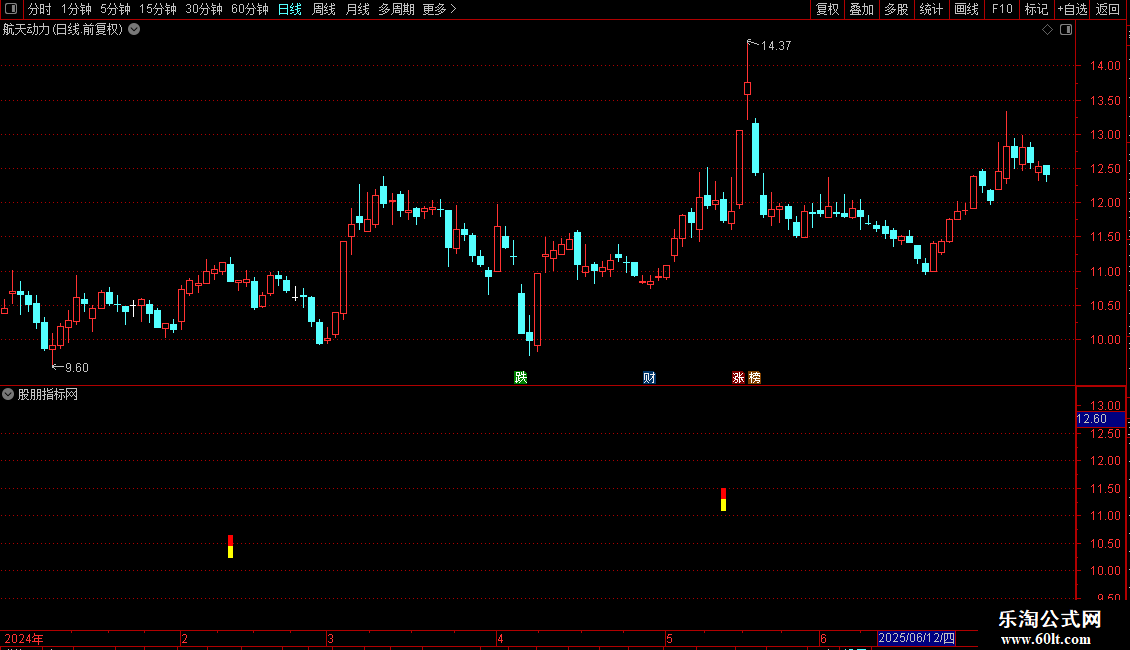
Task: Click the month 6 timeline marker
Action: [x=823, y=638]
